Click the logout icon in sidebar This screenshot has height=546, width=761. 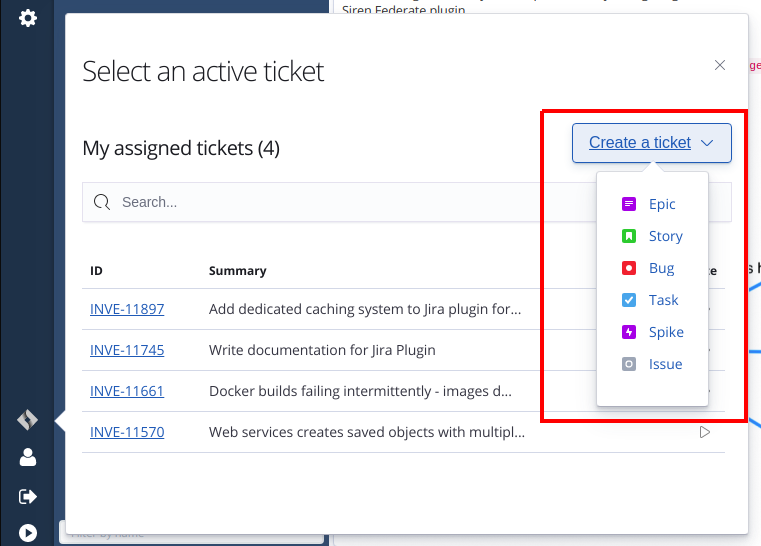coord(28,496)
